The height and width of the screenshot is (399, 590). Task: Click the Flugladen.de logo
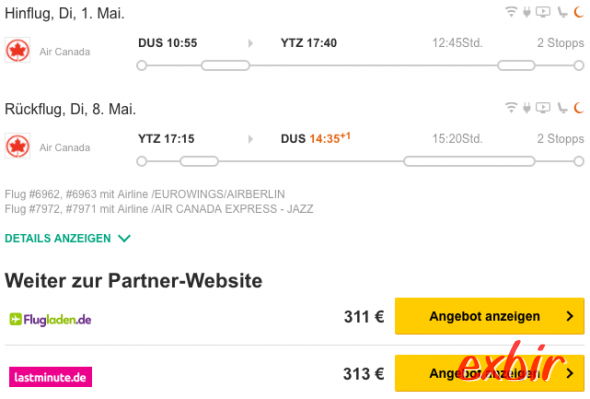[x=50, y=320]
